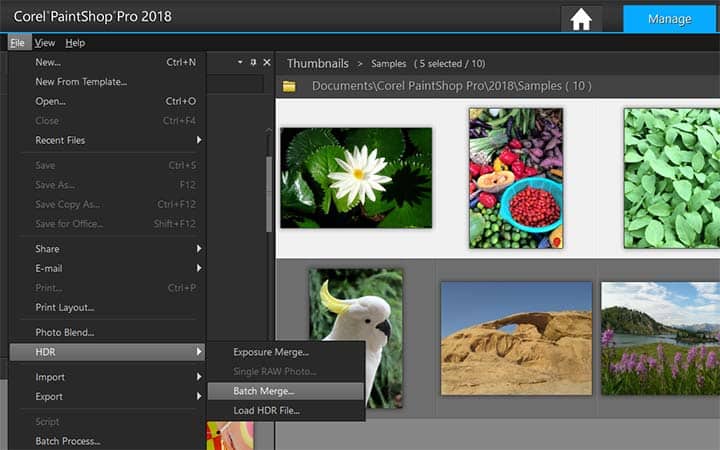Expand the E-mail submenu
This screenshot has height=450, width=720.
click(x=107, y=268)
